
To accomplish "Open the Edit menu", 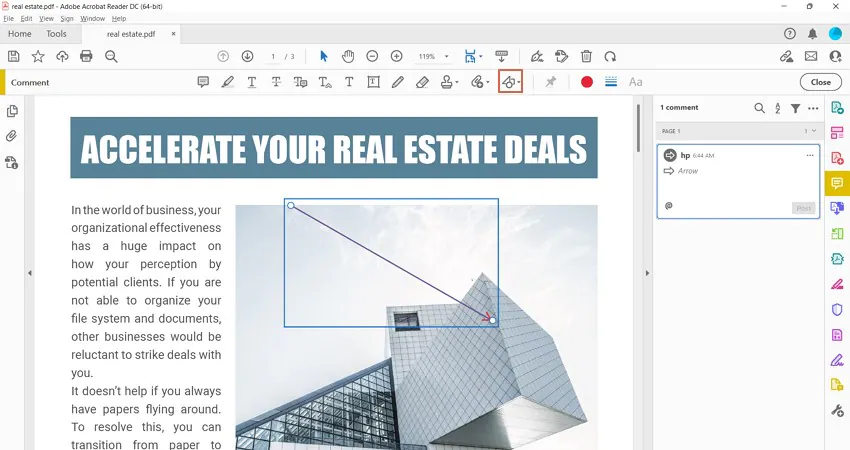I will click(27, 18).
